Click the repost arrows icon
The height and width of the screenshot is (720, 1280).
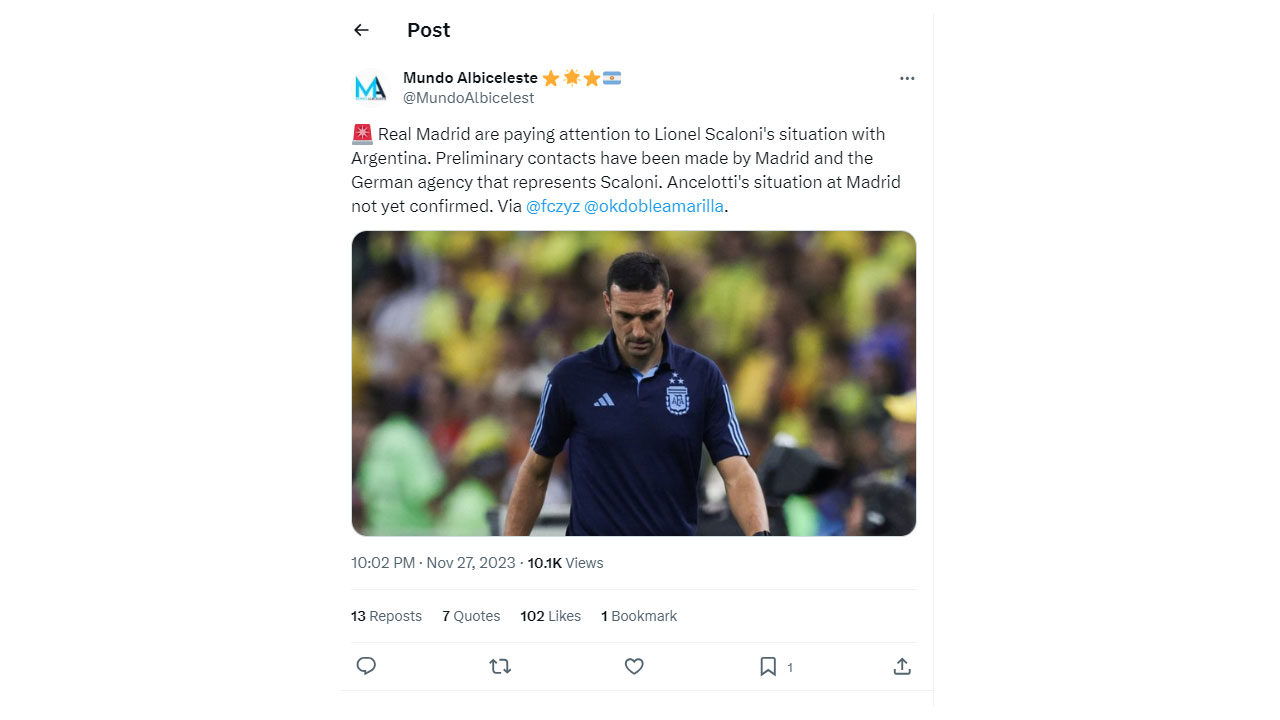[500, 666]
